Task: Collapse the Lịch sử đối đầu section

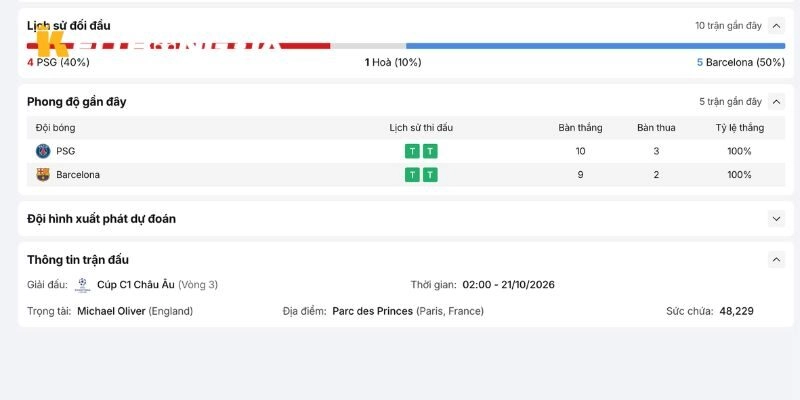Action: coord(776,26)
